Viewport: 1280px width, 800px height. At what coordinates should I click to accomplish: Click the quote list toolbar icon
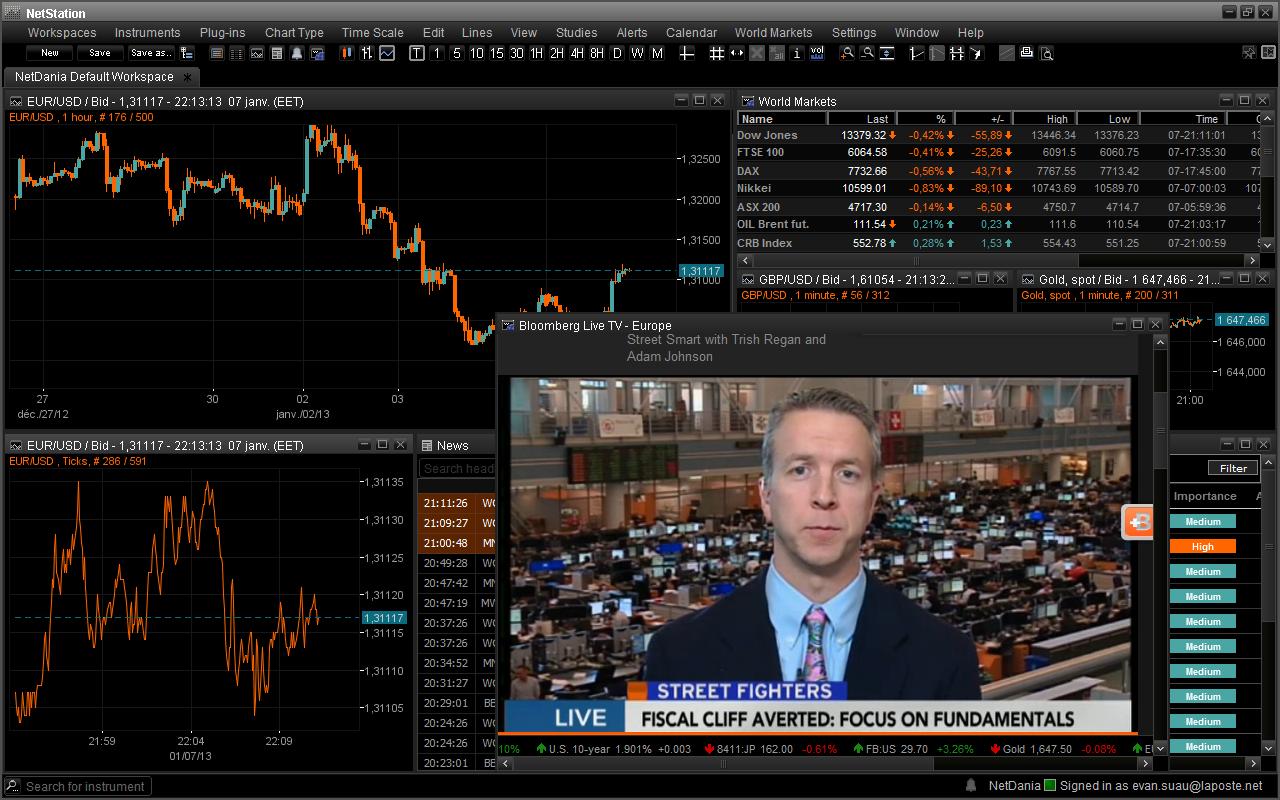[x=217, y=53]
